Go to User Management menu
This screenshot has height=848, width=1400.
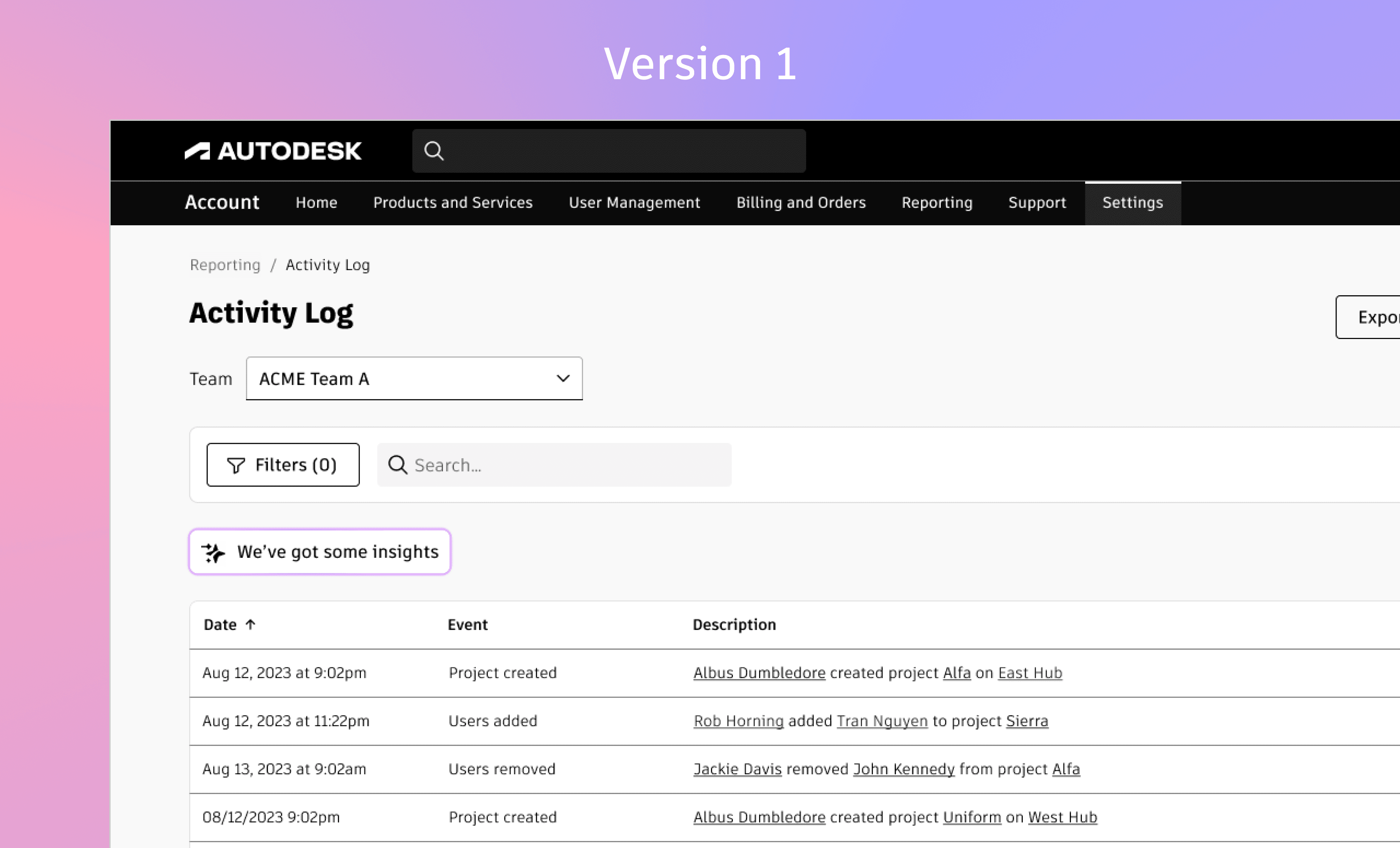coord(634,203)
